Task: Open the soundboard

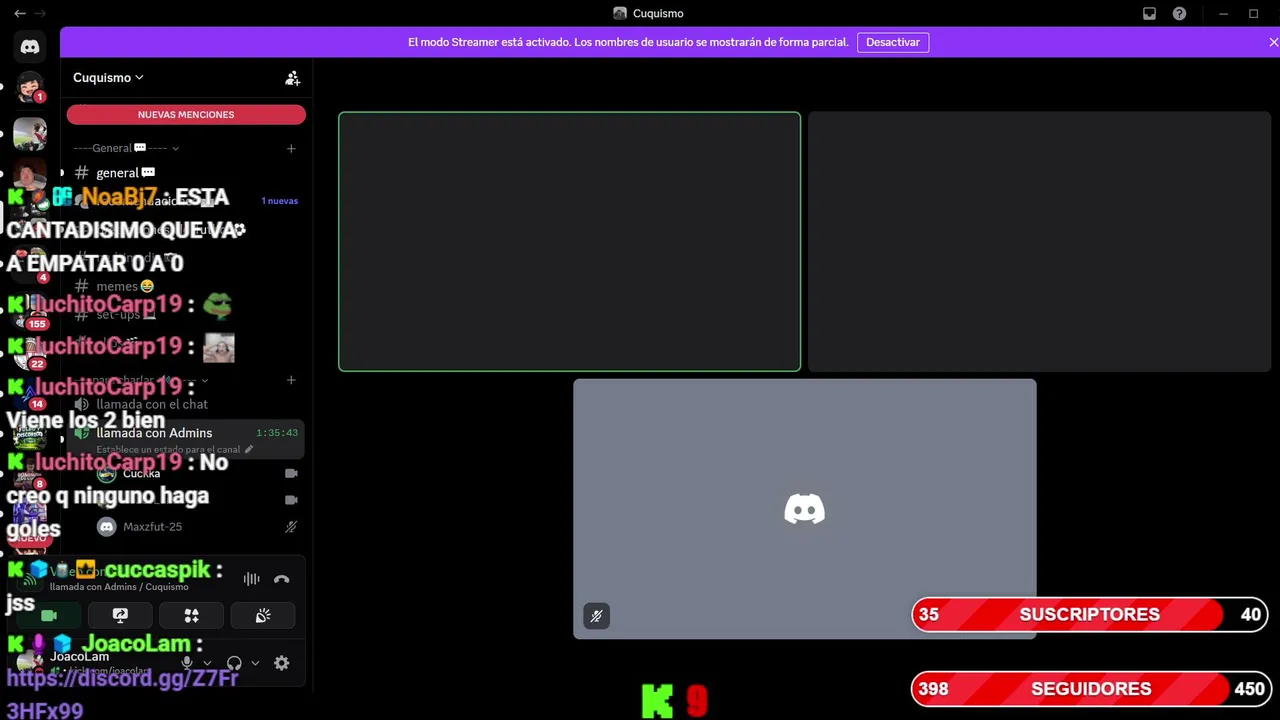Action: click(263, 615)
